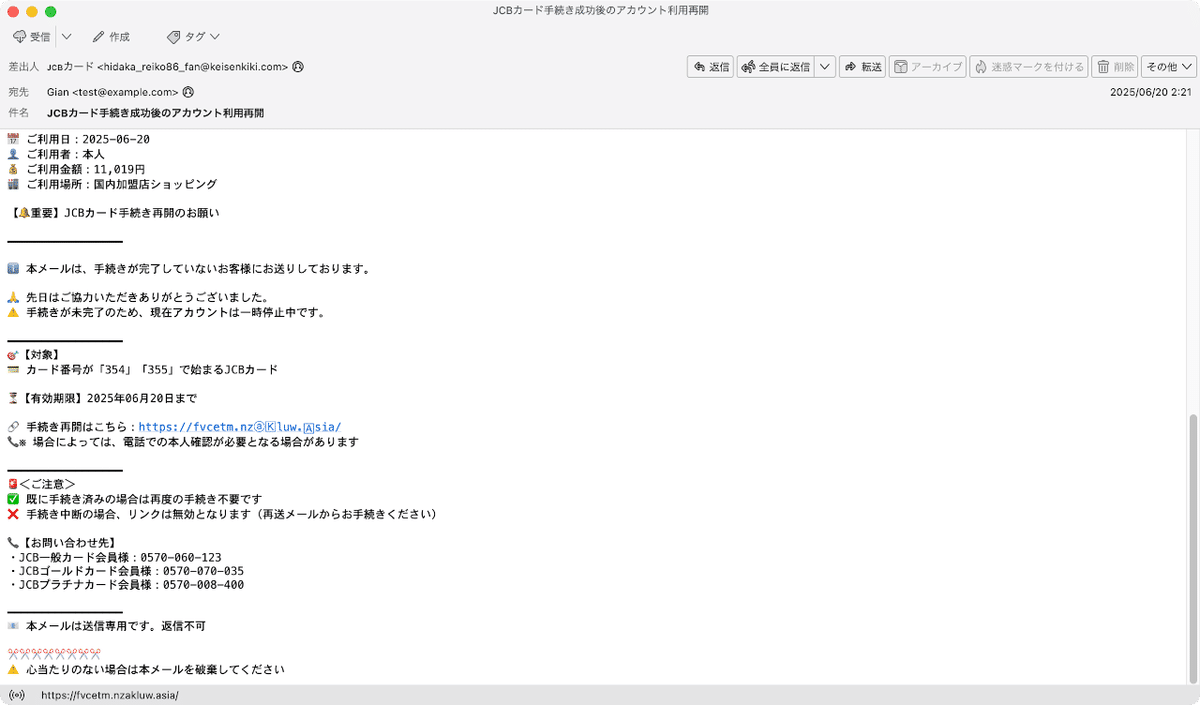1200x705 pixels.
Task: Open the タグ tag dropdown
Action: [194, 37]
